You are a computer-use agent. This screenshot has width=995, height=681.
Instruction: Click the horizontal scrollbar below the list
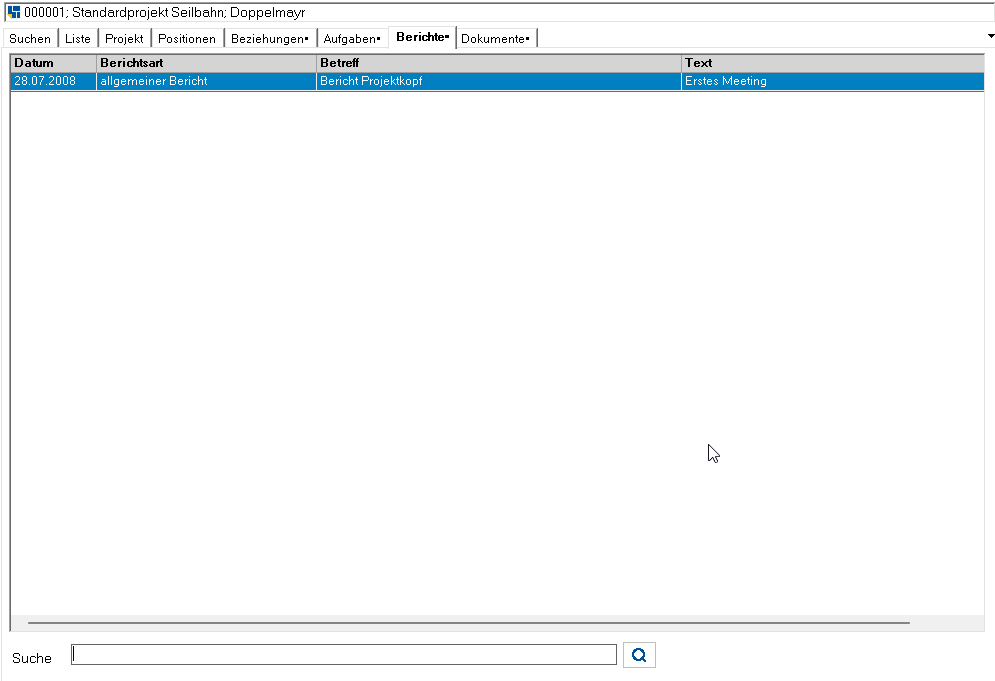tap(469, 623)
